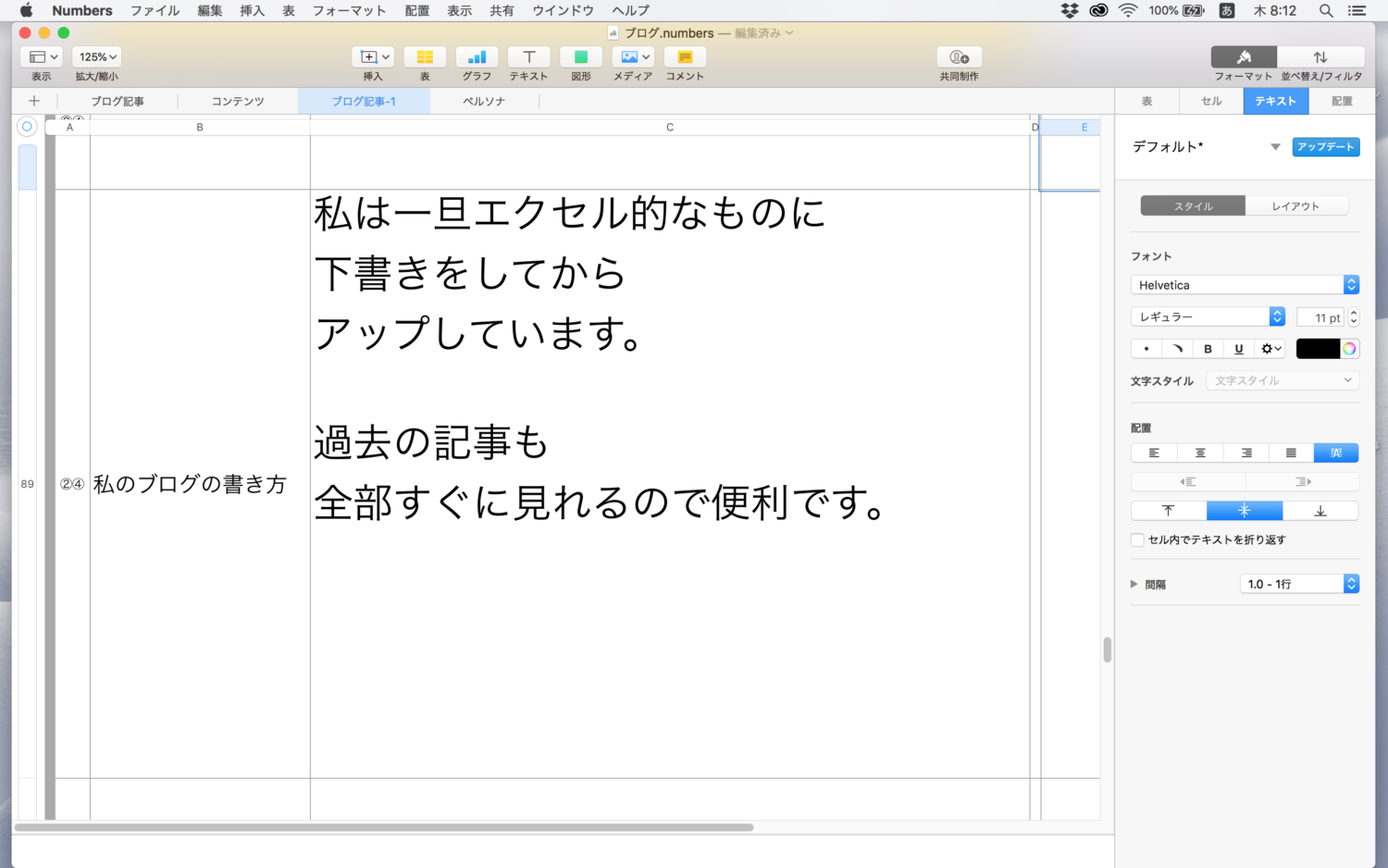The image size is (1388, 868).
Task: Open the advanced text options gear dropdown
Action: click(1271, 349)
